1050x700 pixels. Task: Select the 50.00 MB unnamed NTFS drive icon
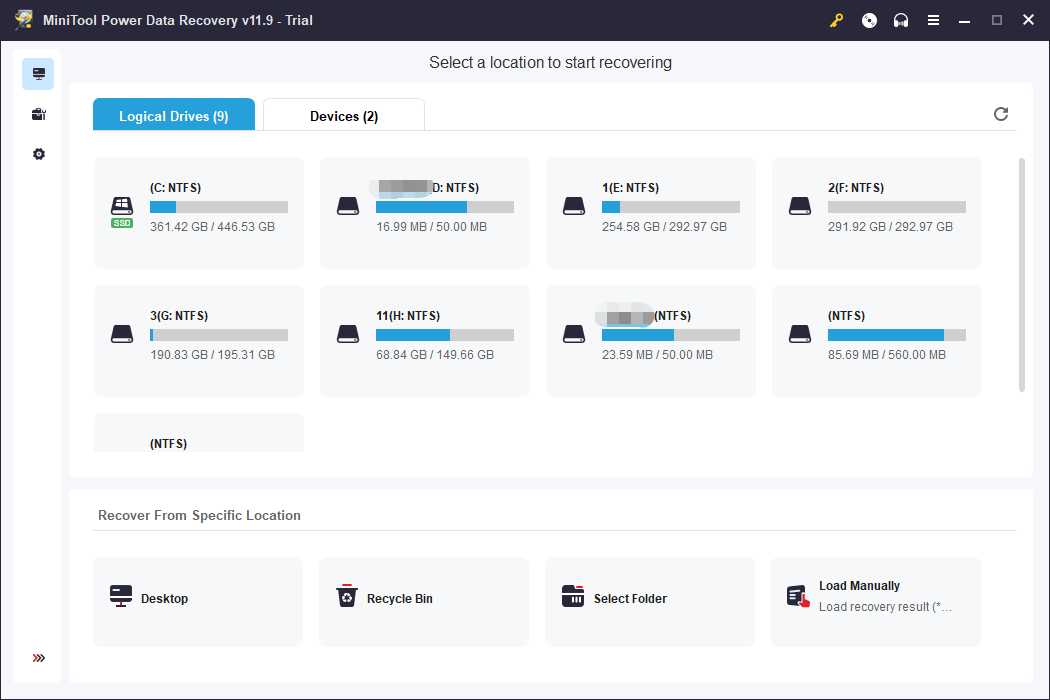coord(574,334)
